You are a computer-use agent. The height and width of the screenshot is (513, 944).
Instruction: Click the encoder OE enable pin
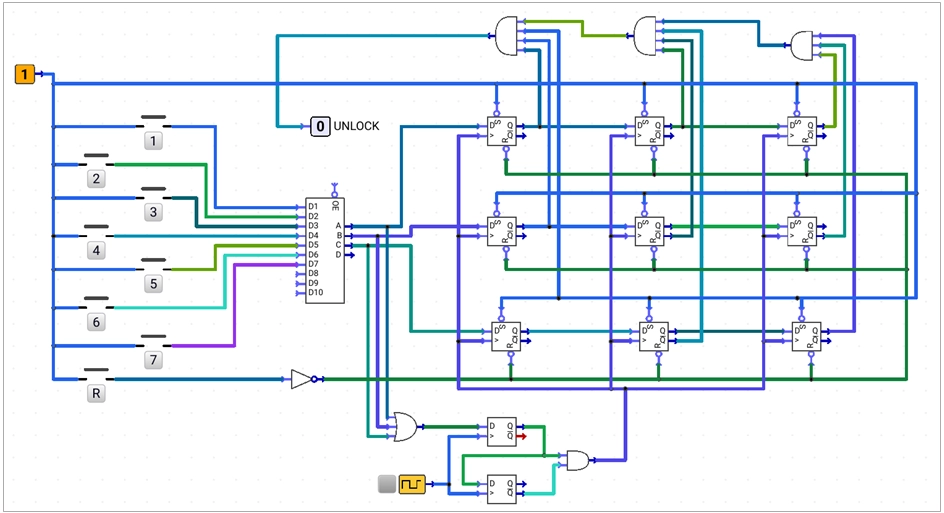pos(335,190)
